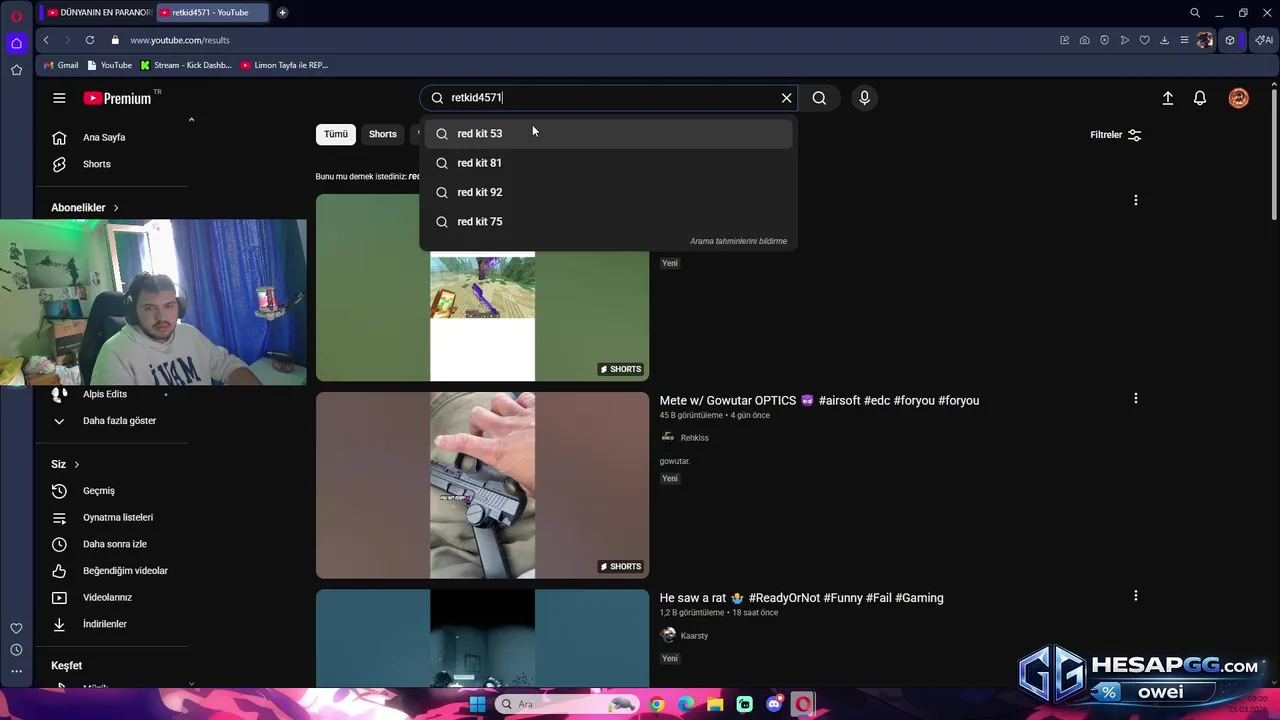Open more options for the first result
The image size is (1280, 720).
coord(1135,200)
